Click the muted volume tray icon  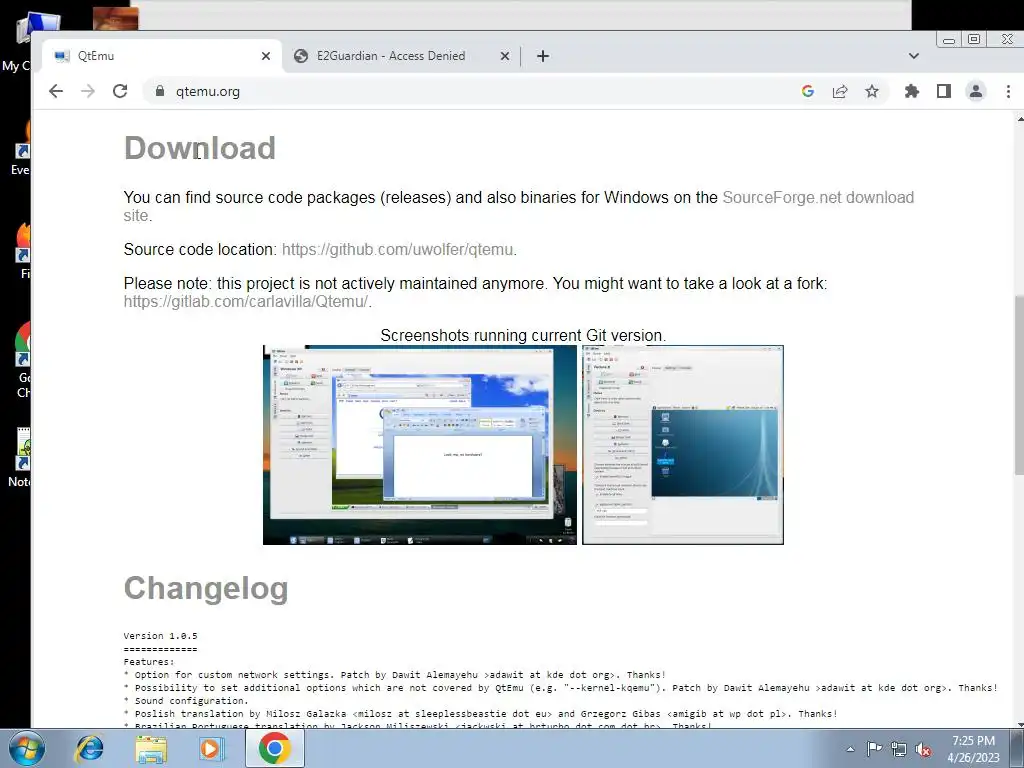click(x=923, y=749)
